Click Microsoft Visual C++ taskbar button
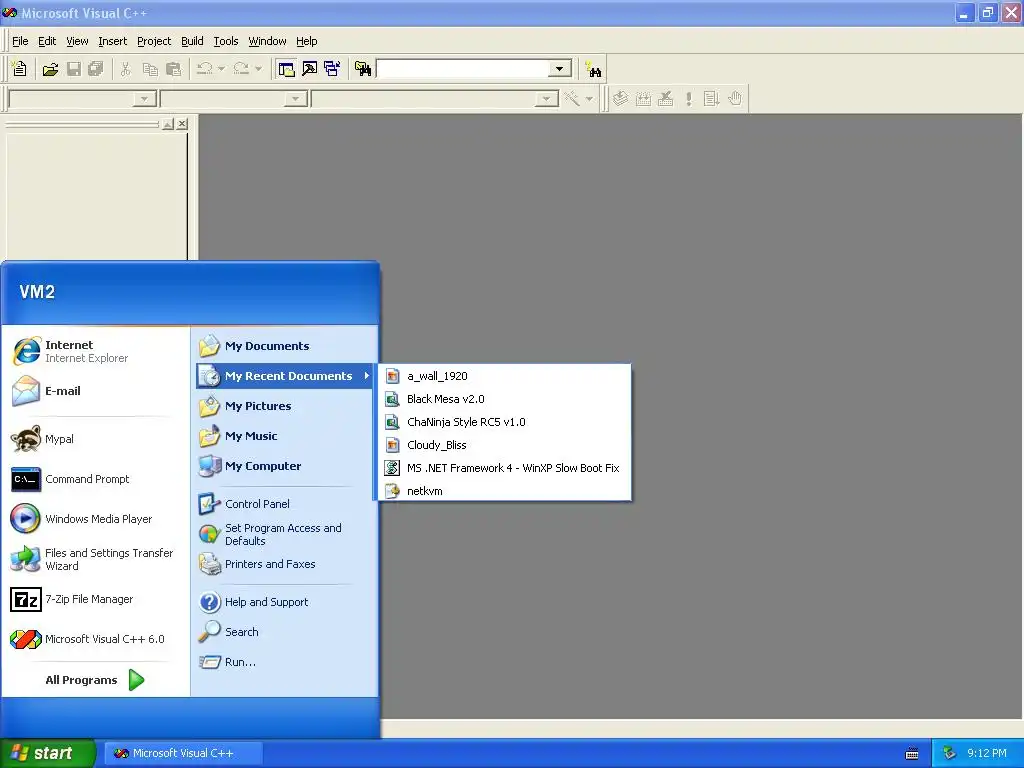Viewport: 1024px width, 768px height. tap(184, 753)
